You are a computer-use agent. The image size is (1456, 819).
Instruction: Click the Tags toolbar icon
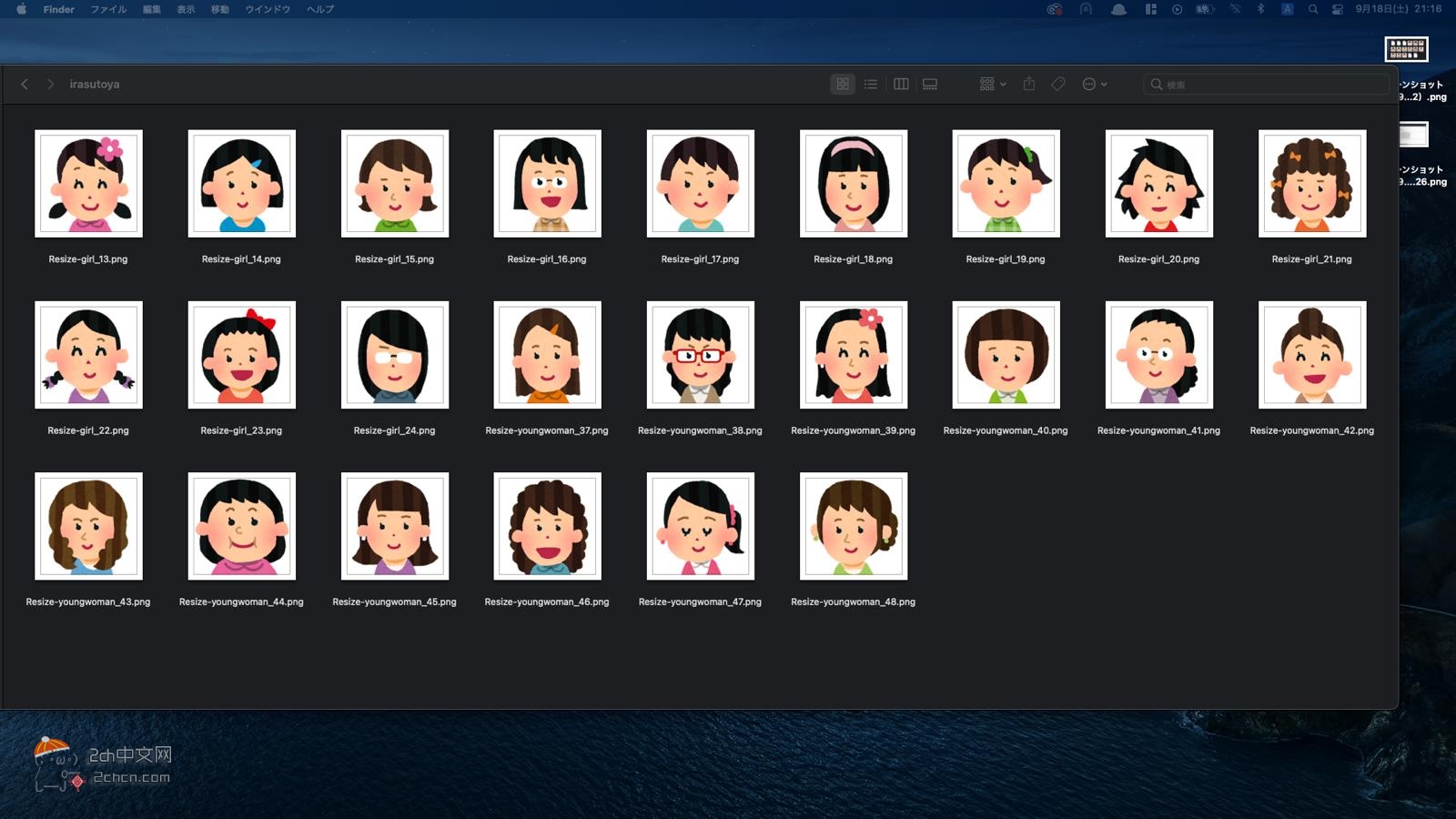tap(1058, 84)
